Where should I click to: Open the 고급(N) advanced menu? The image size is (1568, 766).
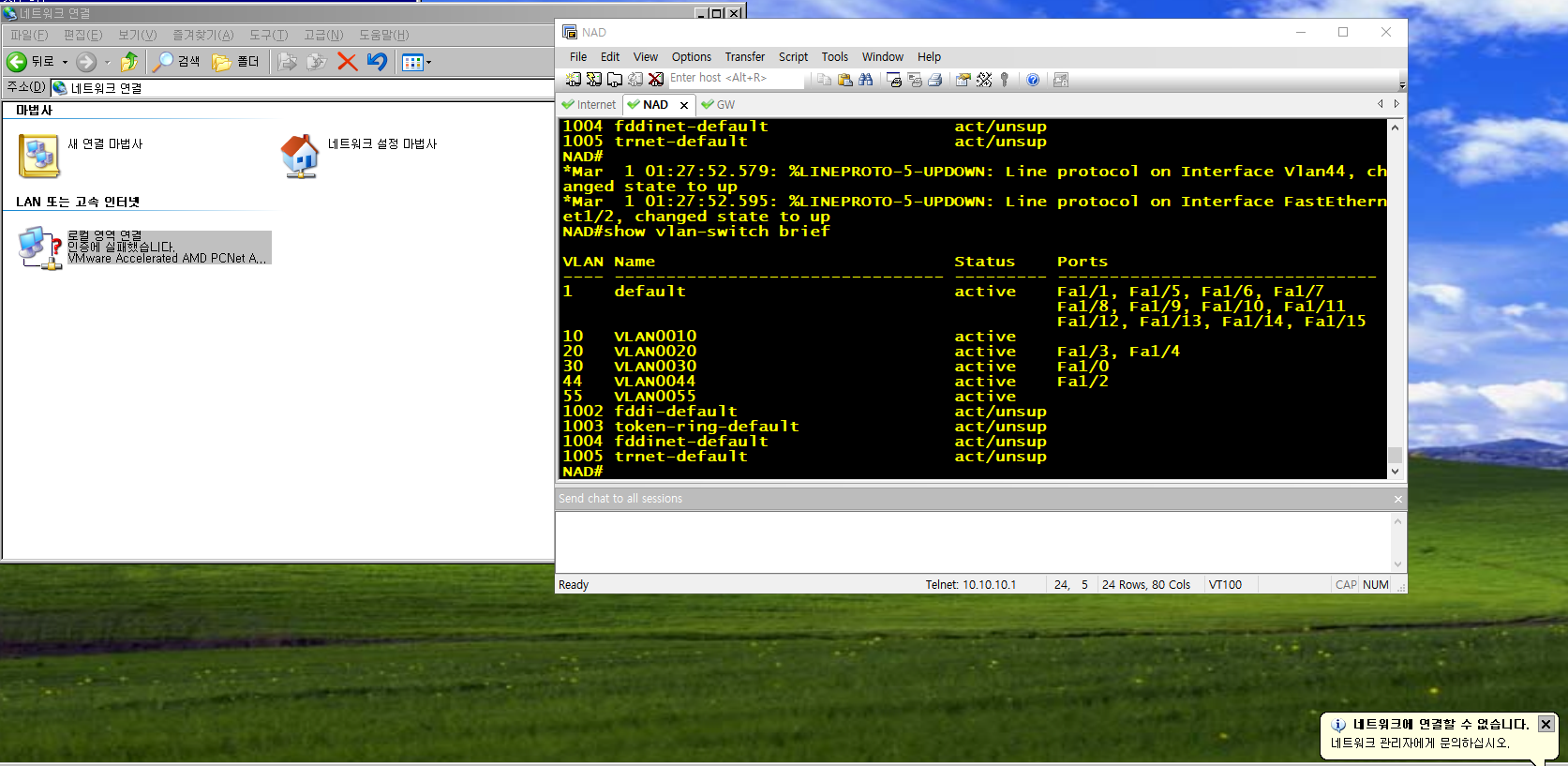(x=323, y=35)
